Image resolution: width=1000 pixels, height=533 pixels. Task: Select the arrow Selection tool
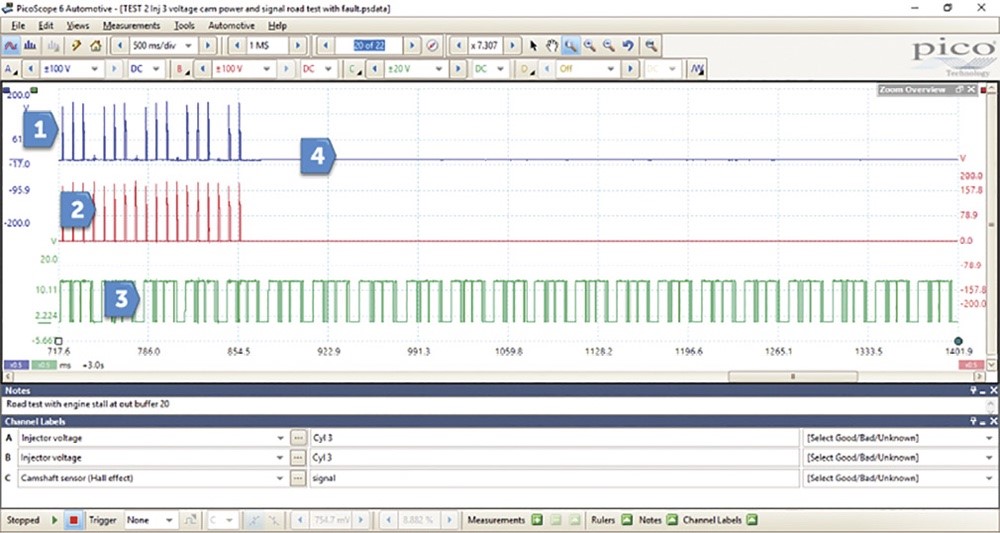(x=534, y=46)
